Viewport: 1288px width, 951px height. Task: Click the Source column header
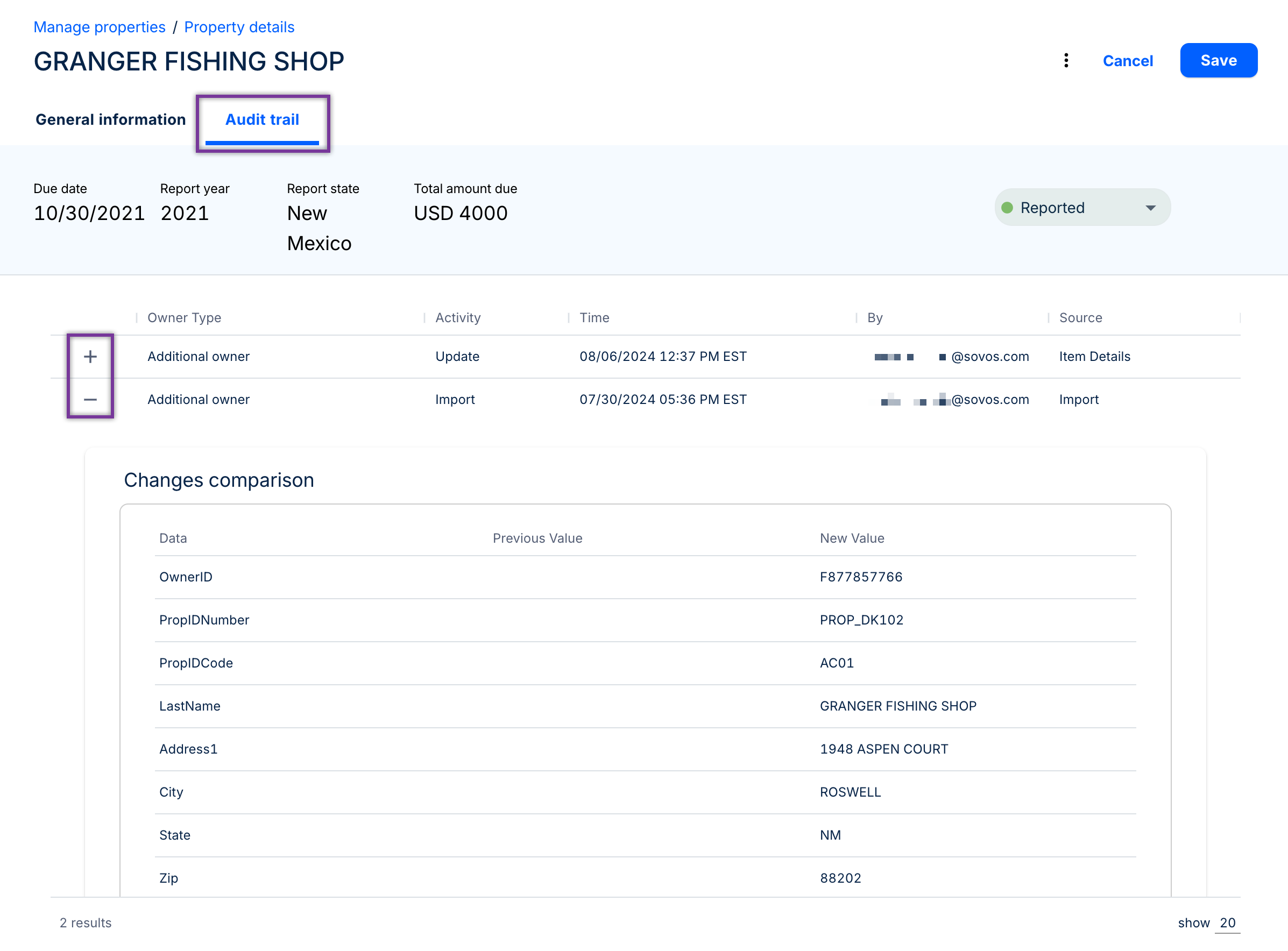pyautogui.click(x=1080, y=318)
